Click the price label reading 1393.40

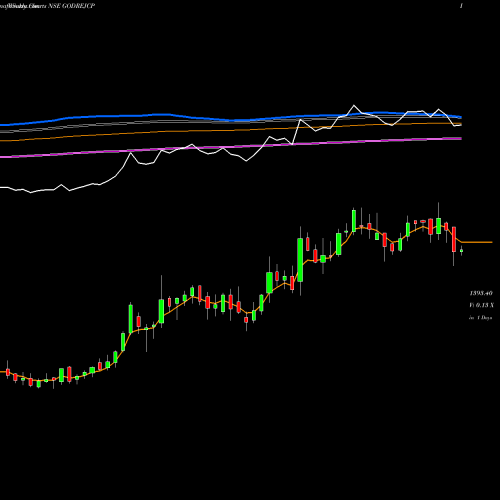pos(481,293)
